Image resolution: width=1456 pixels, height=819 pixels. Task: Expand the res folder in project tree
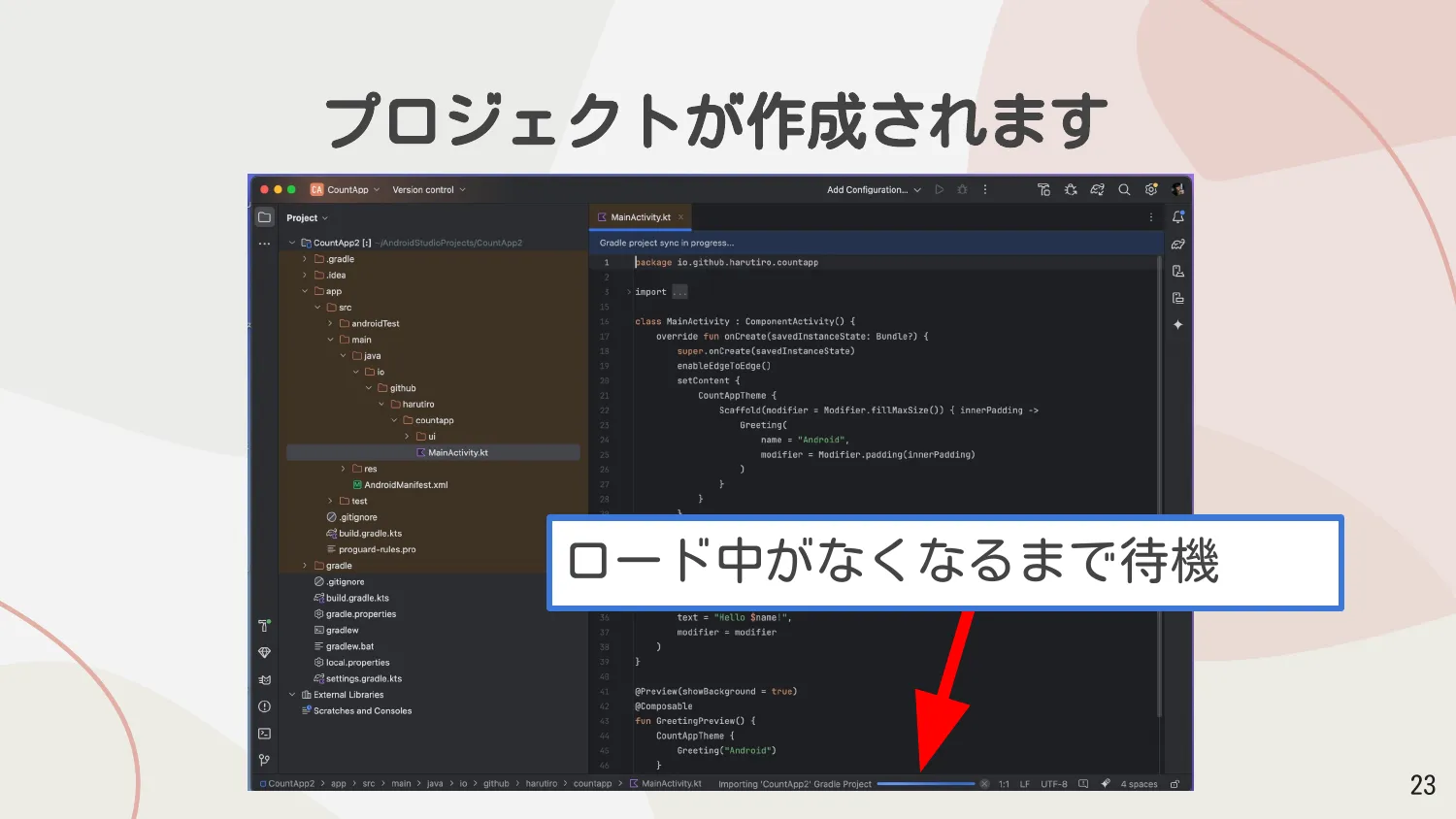[x=342, y=468]
